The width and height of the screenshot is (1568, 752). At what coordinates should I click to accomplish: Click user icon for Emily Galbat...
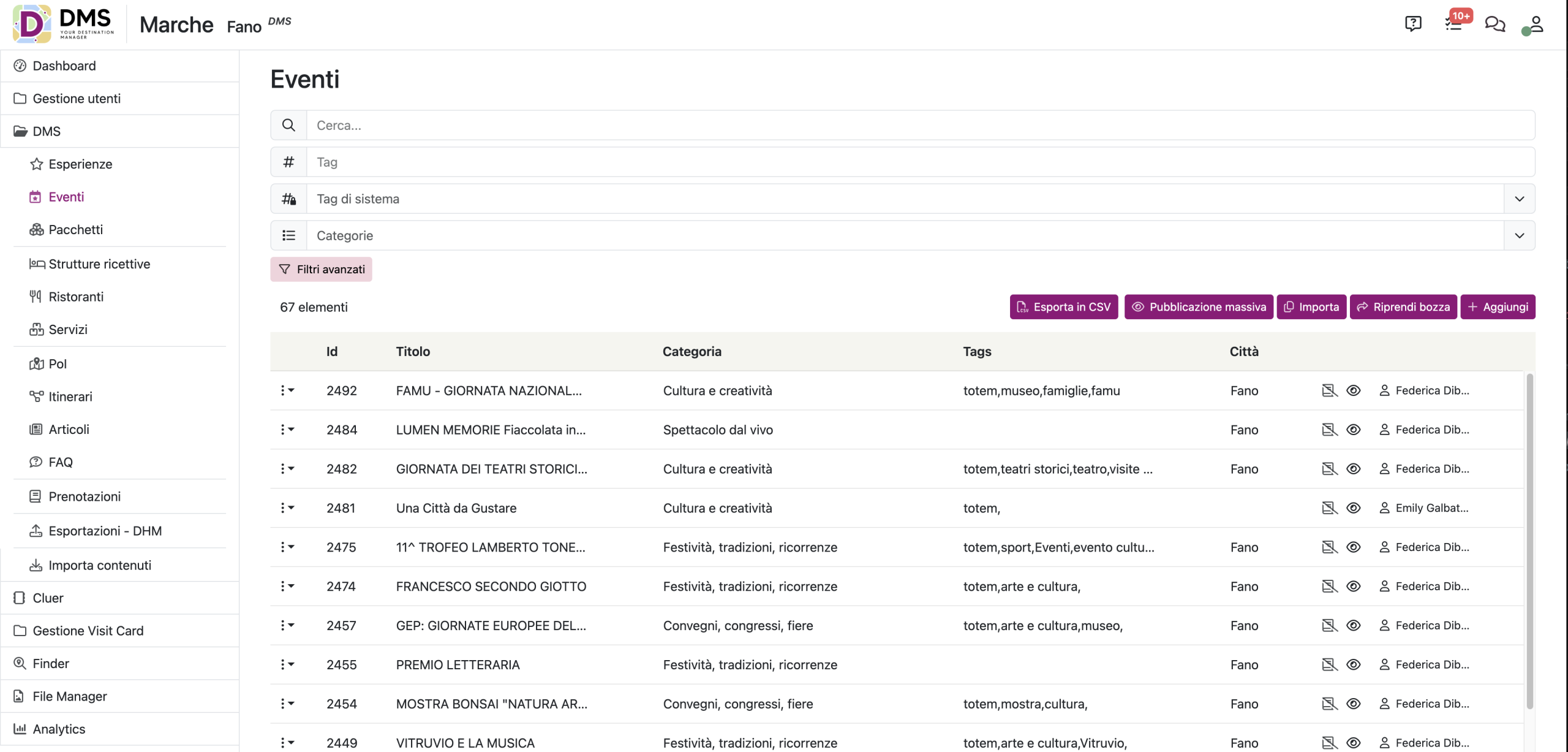point(1384,508)
